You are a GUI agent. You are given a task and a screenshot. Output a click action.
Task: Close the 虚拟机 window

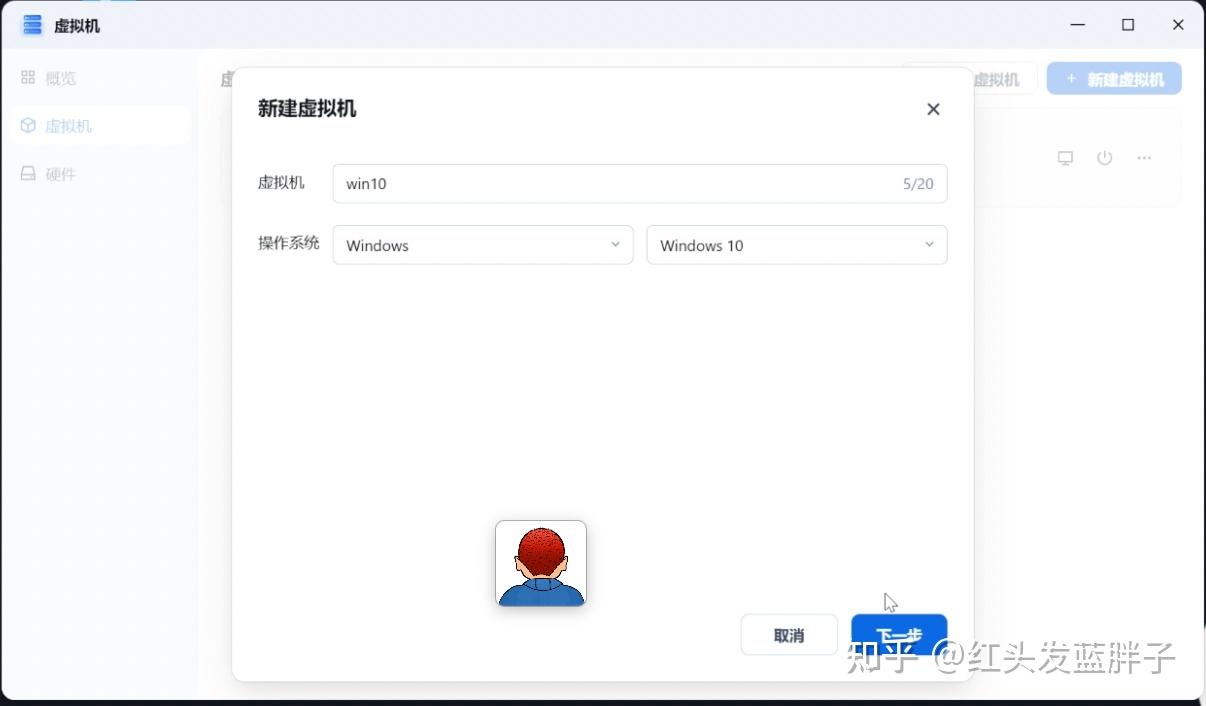[x=1178, y=25]
